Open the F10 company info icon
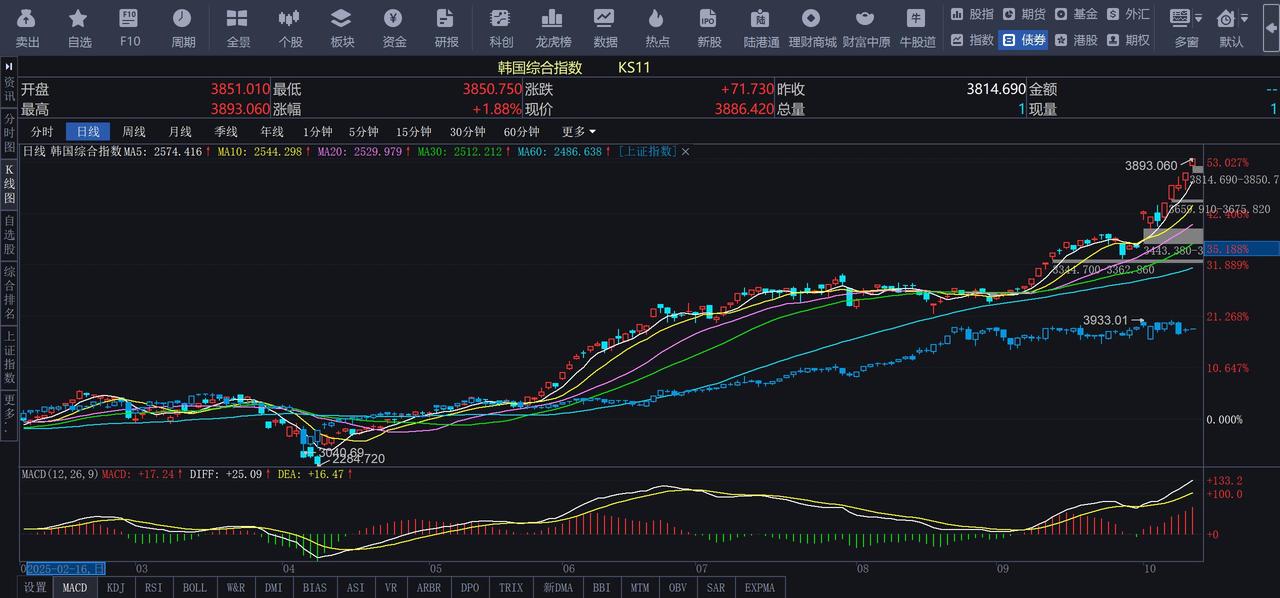 pos(129,19)
